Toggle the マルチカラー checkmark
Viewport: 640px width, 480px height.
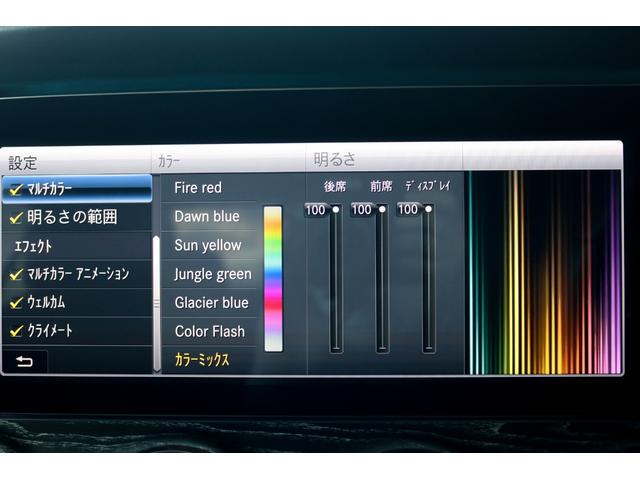pos(15,188)
